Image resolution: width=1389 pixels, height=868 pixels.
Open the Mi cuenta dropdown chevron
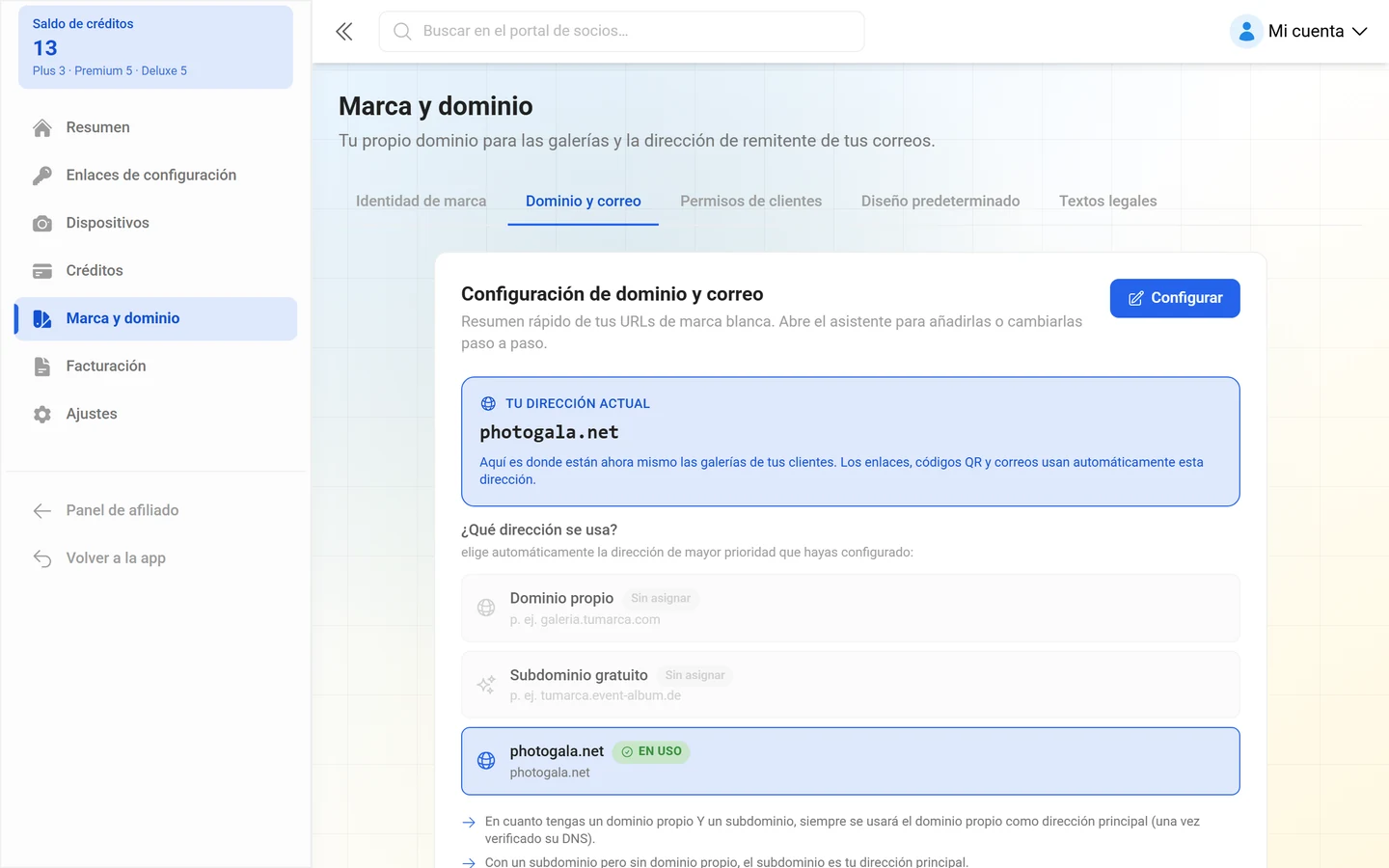pyautogui.click(x=1360, y=32)
